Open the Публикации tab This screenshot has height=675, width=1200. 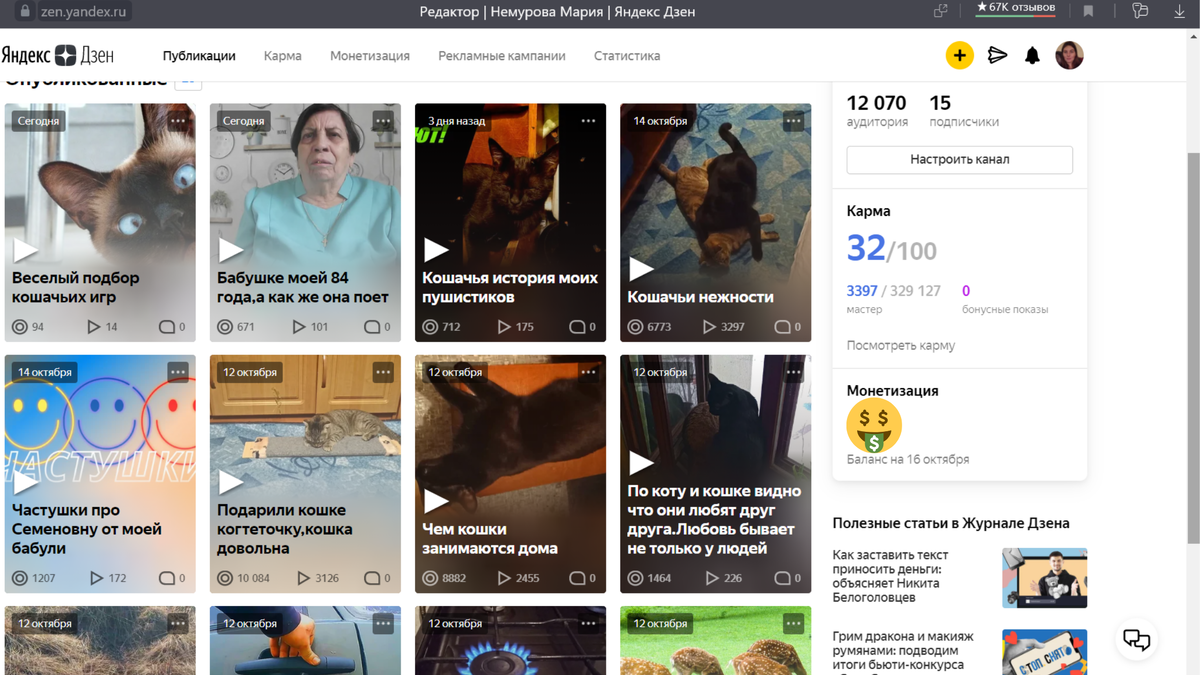point(199,56)
